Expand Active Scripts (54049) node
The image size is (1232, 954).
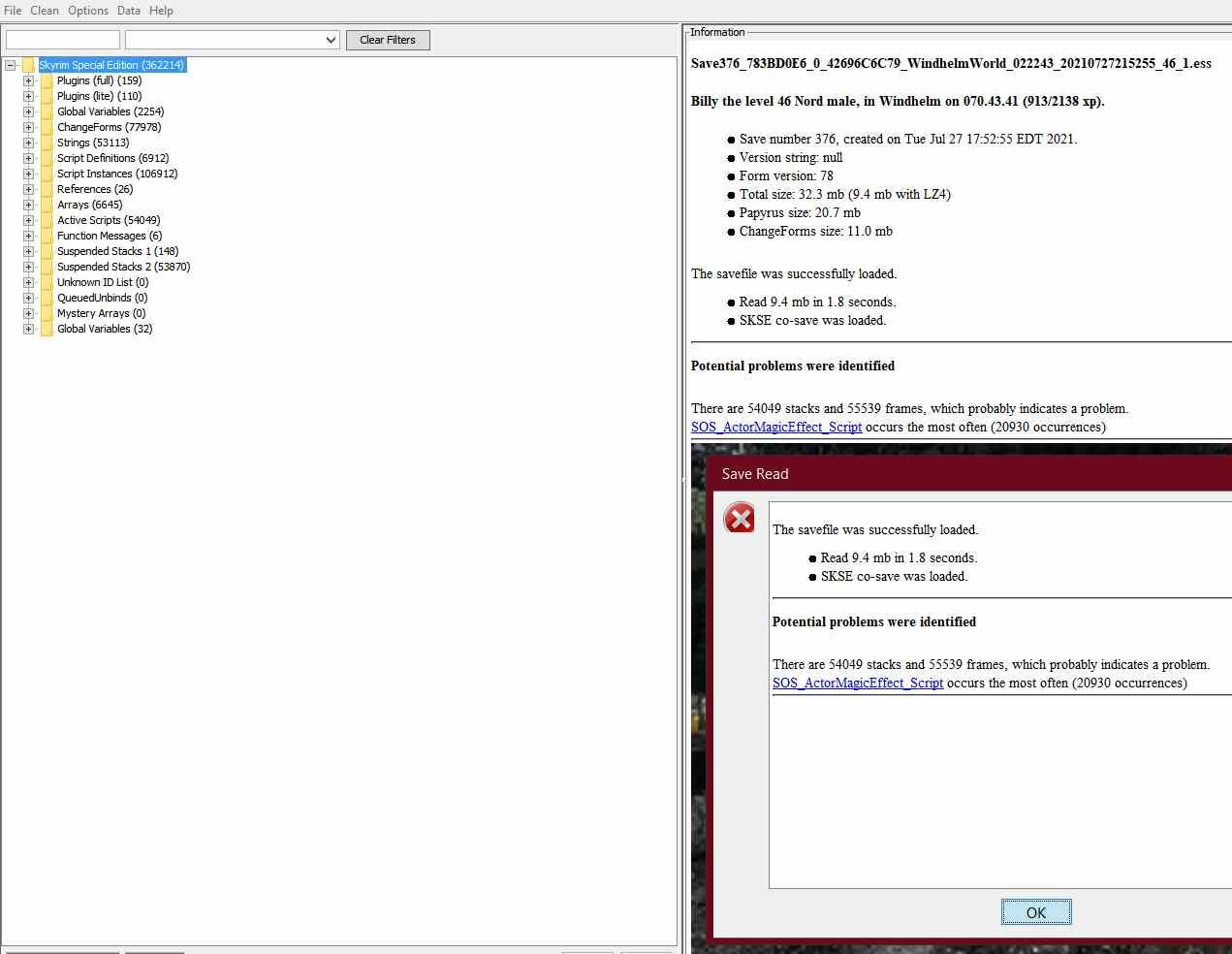point(28,220)
